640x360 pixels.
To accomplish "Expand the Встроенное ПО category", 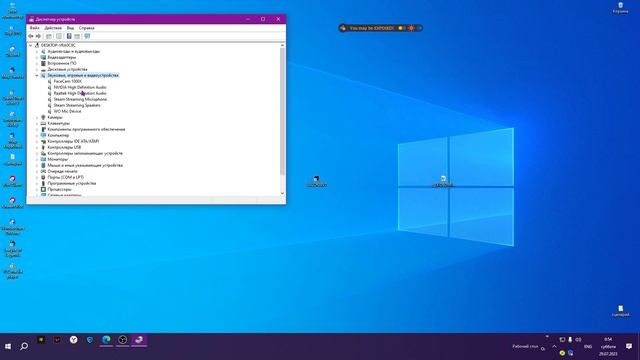I will (x=37, y=63).
